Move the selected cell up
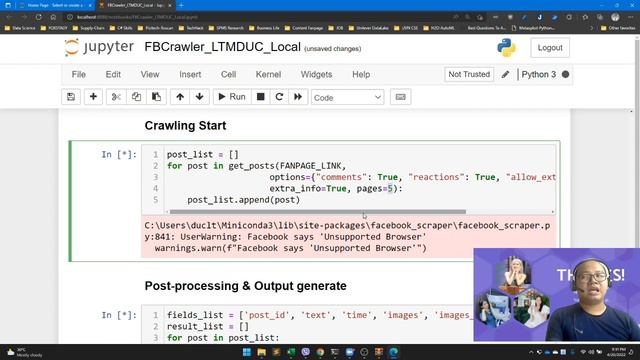 point(180,97)
